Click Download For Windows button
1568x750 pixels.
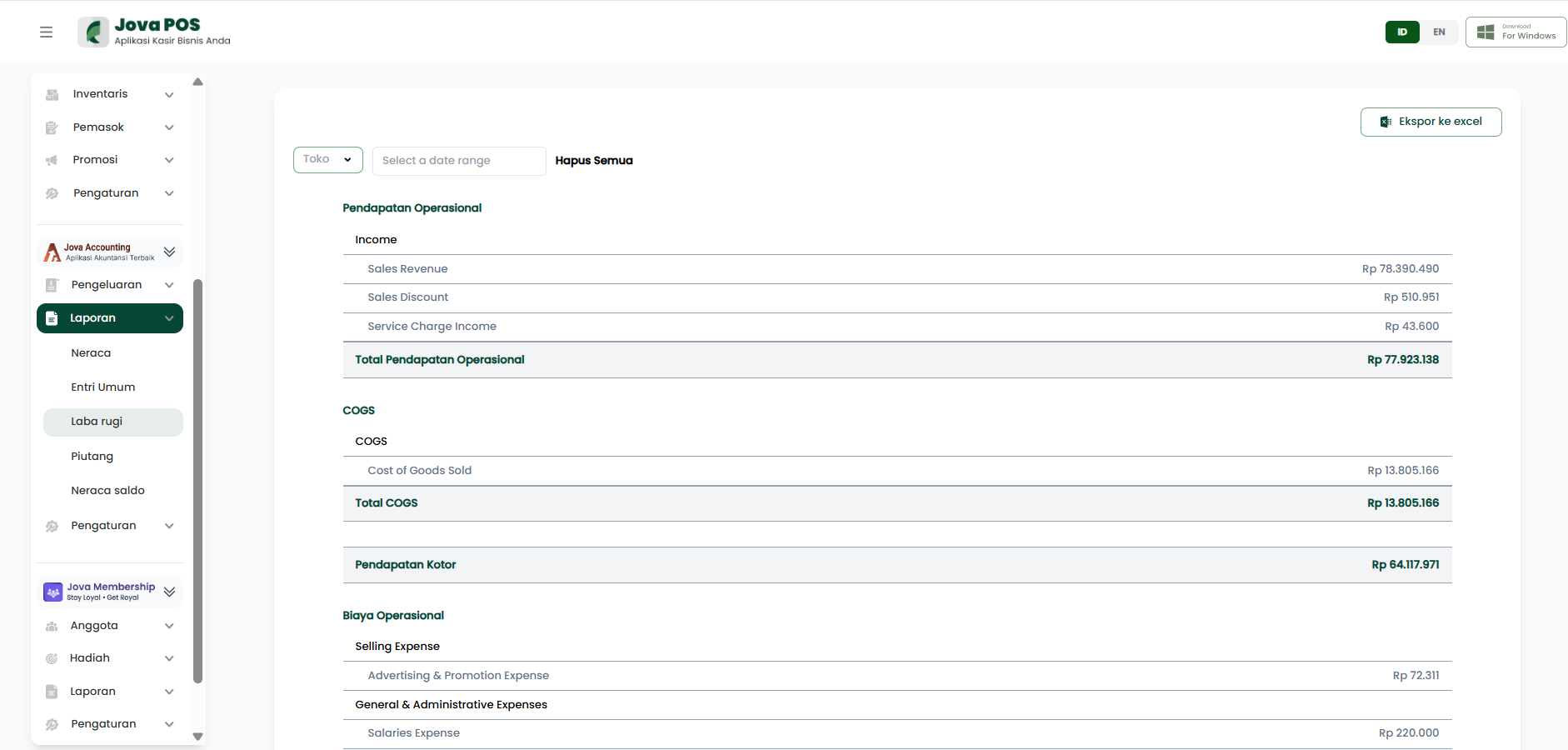point(1516,32)
